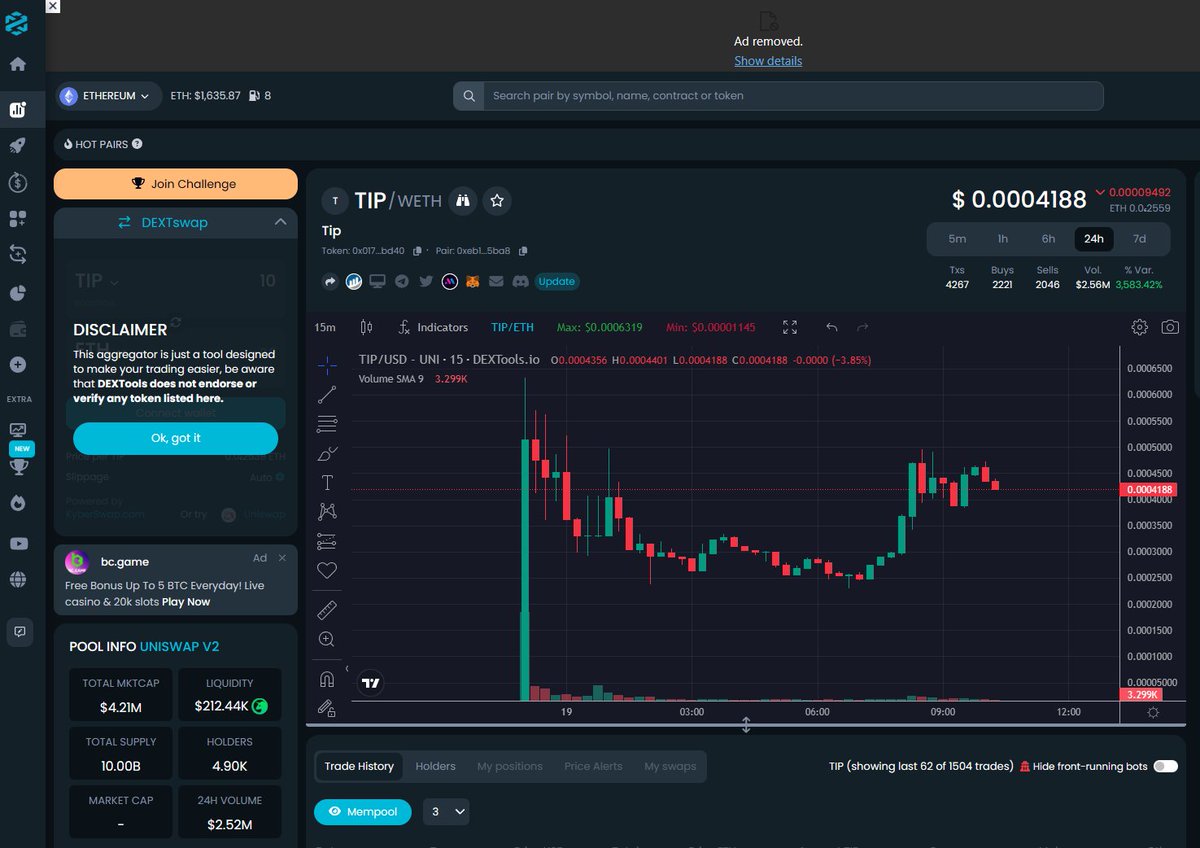The height and width of the screenshot is (848, 1200).
Task: Open the dollar-circle icon in the sidebar
Action: click(17, 182)
